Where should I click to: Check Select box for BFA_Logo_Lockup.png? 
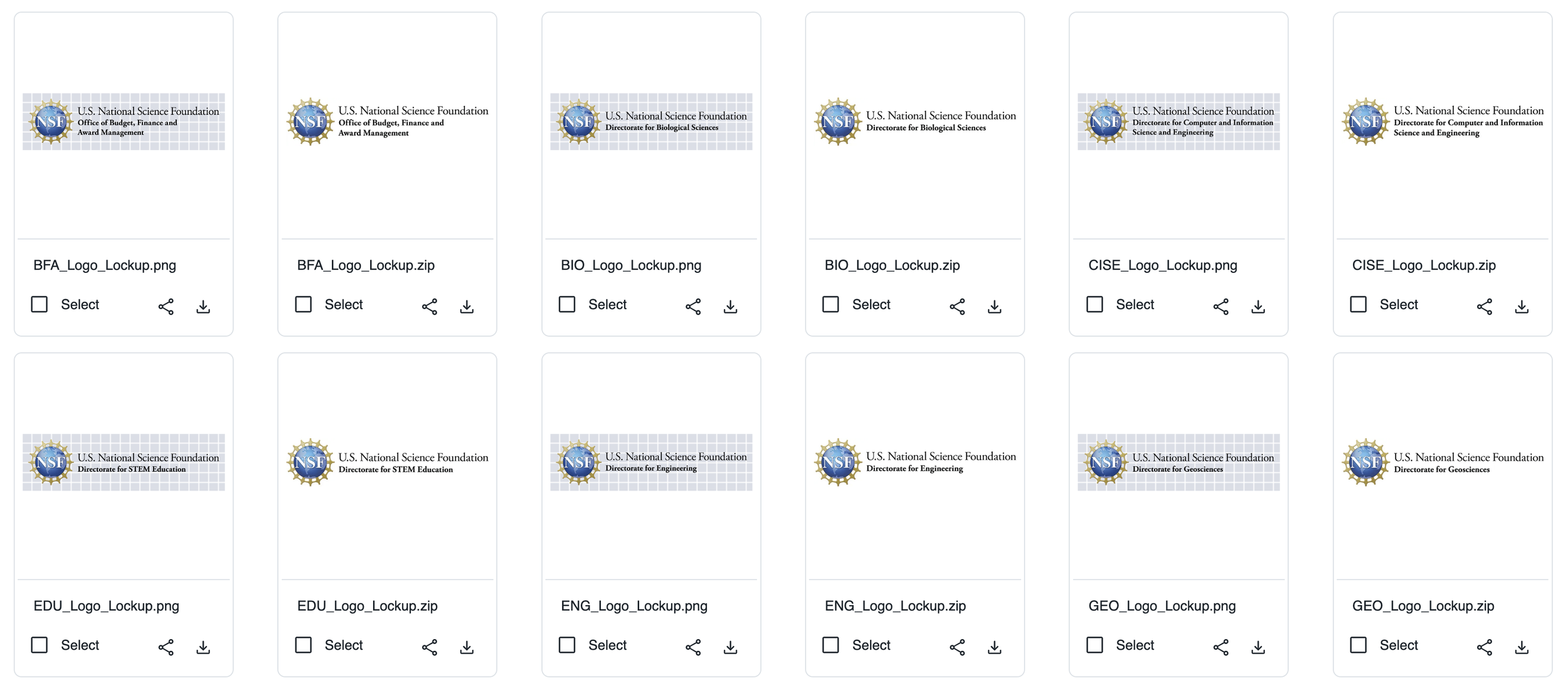point(40,304)
